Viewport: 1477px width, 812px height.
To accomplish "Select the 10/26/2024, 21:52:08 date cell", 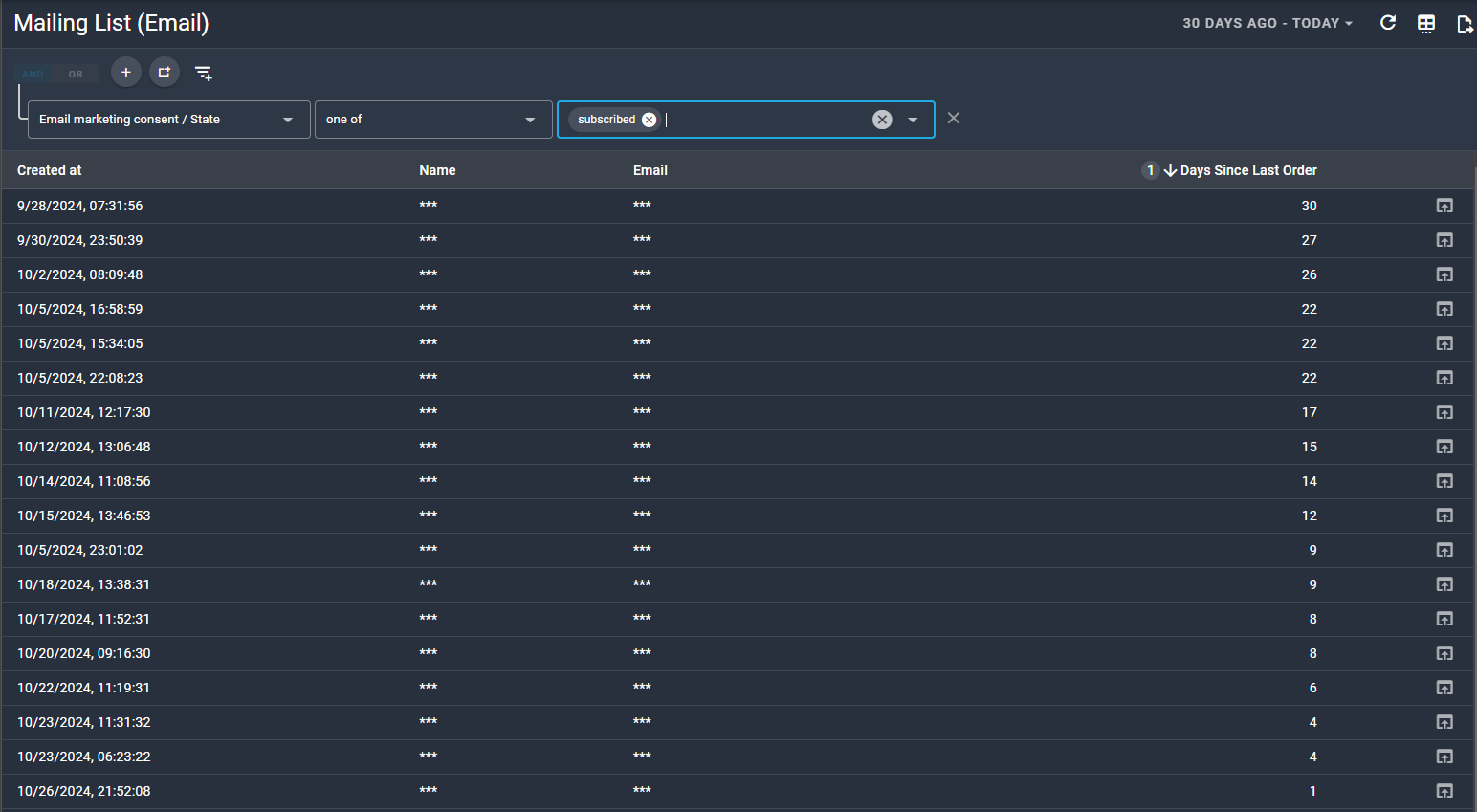I will (84, 791).
